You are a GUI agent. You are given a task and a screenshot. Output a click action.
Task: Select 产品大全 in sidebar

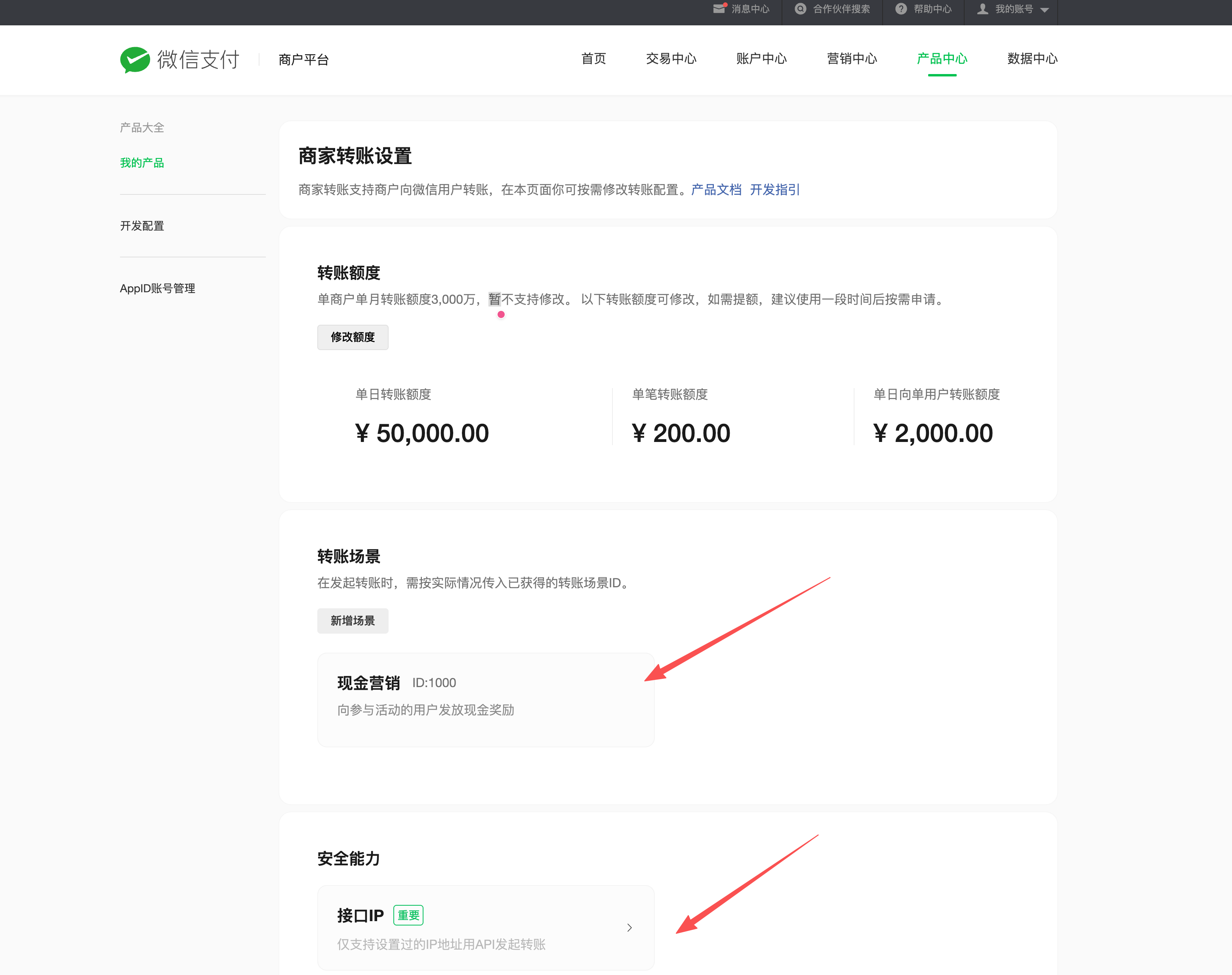click(x=141, y=128)
